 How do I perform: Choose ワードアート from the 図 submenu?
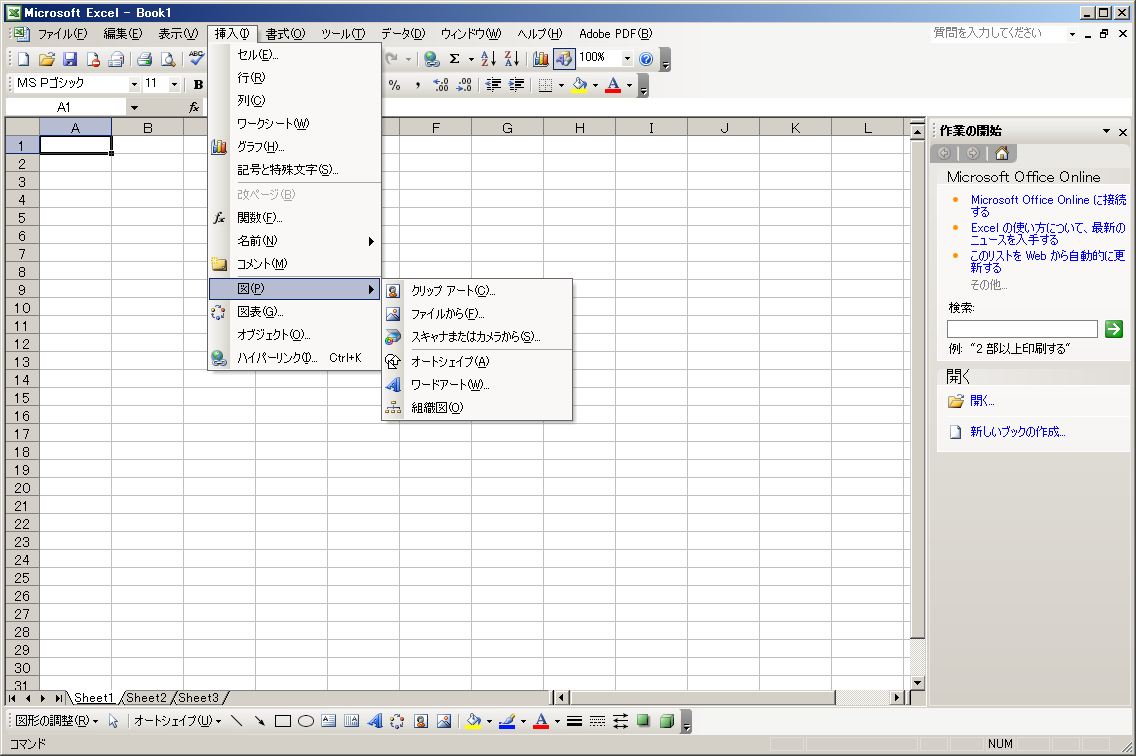pyautogui.click(x=450, y=385)
